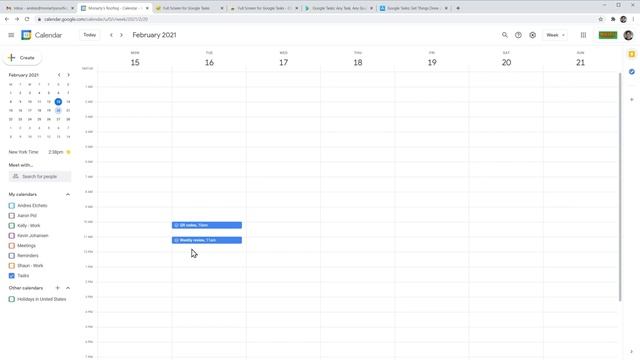Select day 15 in week header

[x=135, y=62]
